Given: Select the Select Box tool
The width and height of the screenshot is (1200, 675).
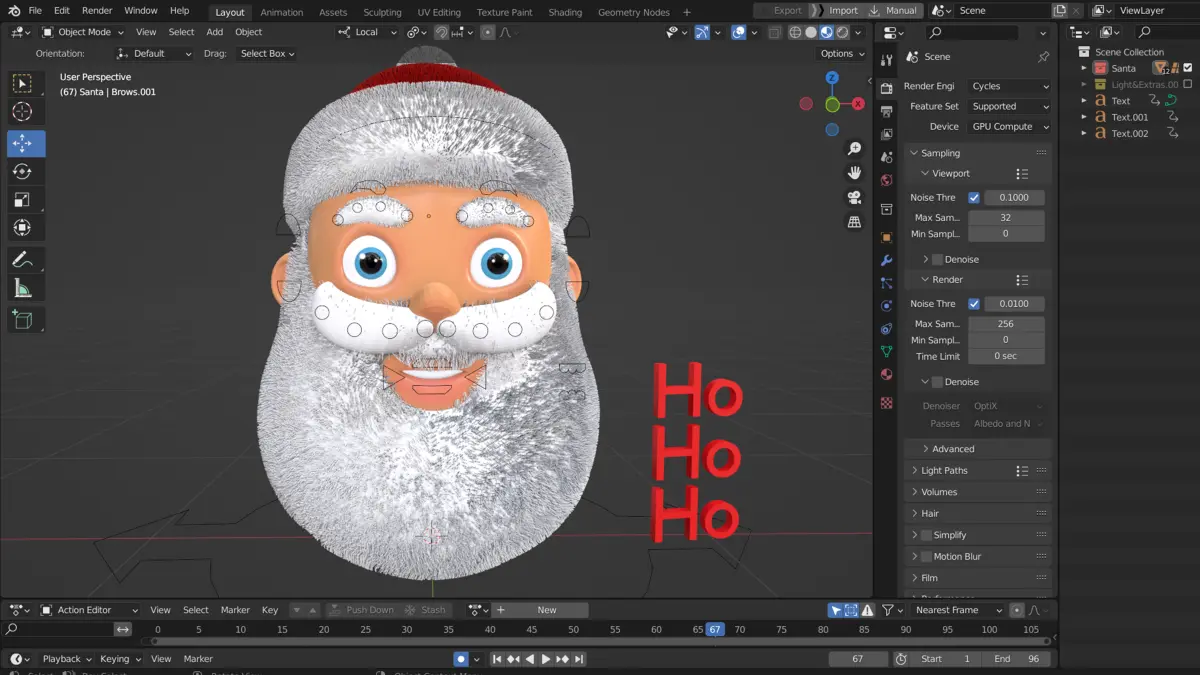Looking at the screenshot, I should click(x=22, y=83).
